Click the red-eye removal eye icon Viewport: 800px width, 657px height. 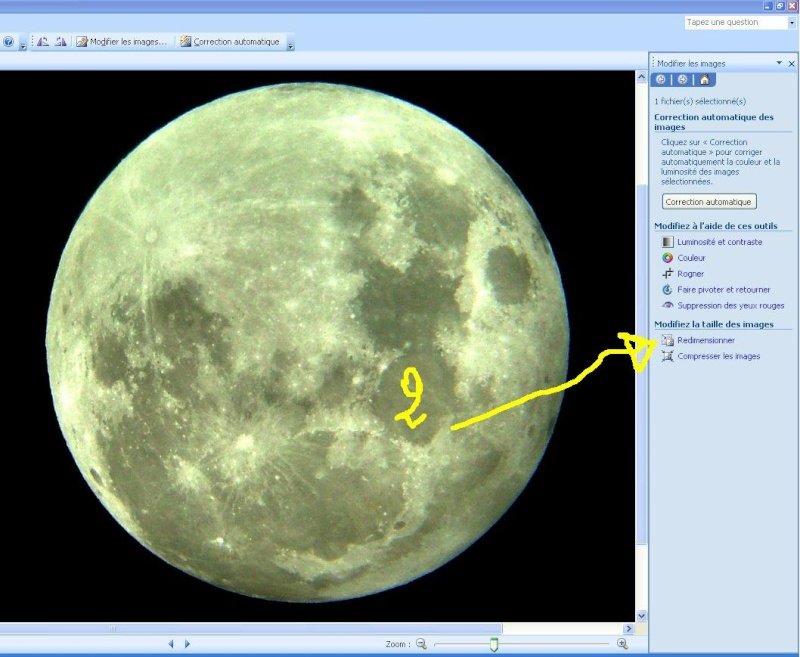[x=667, y=305]
